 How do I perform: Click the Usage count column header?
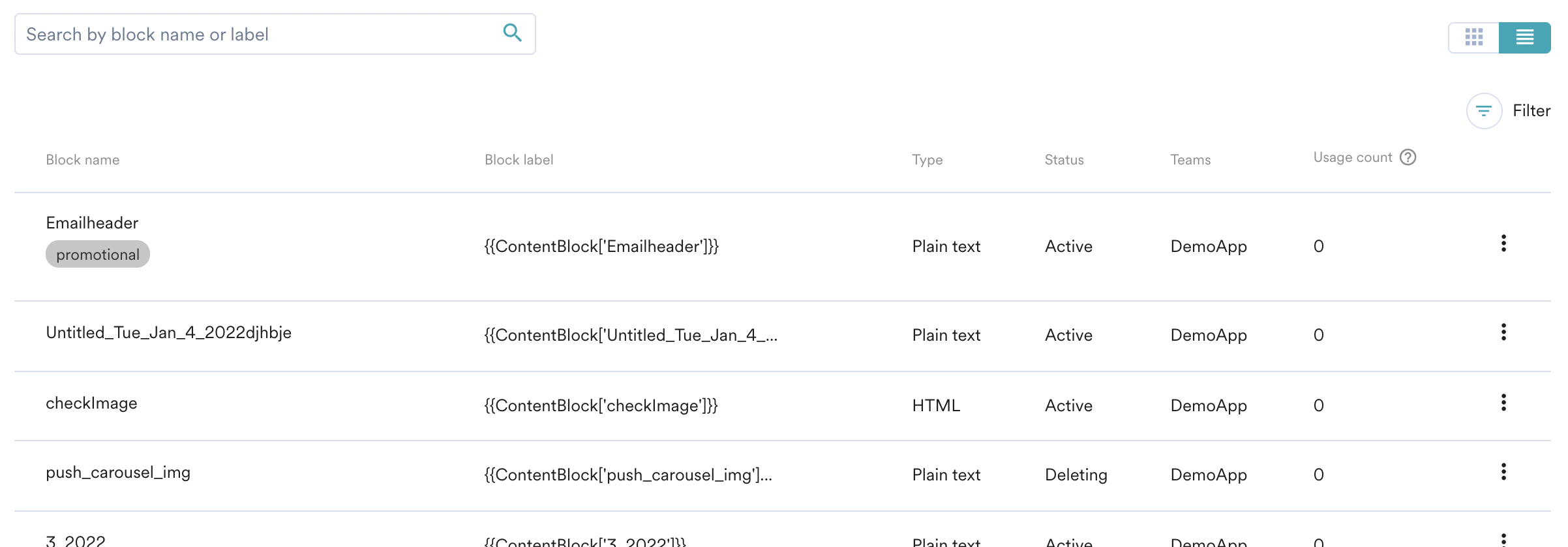1352,157
